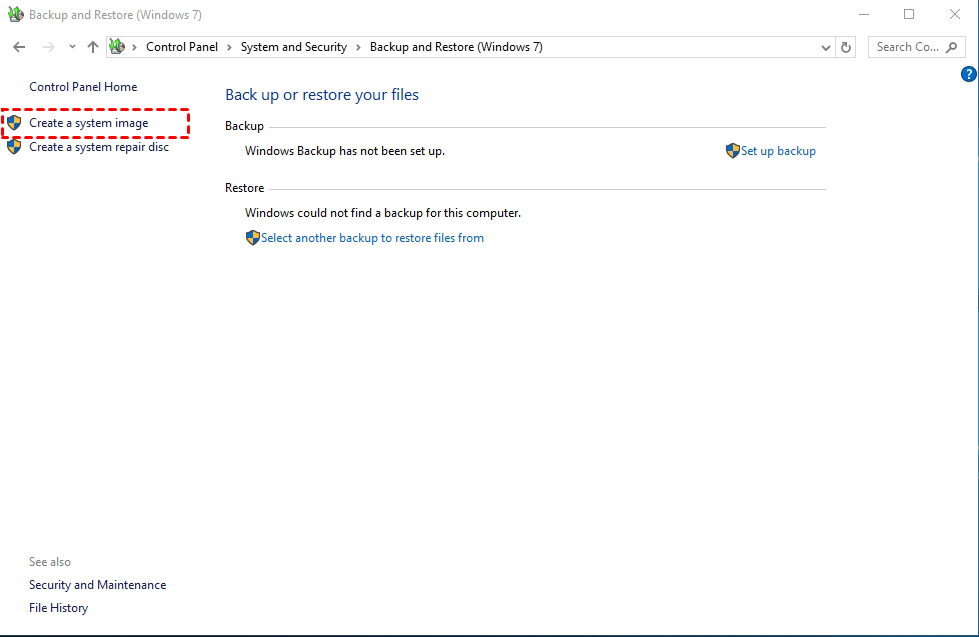
Task: Click the Back up or restore your files heading
Action: pos(322,95)
